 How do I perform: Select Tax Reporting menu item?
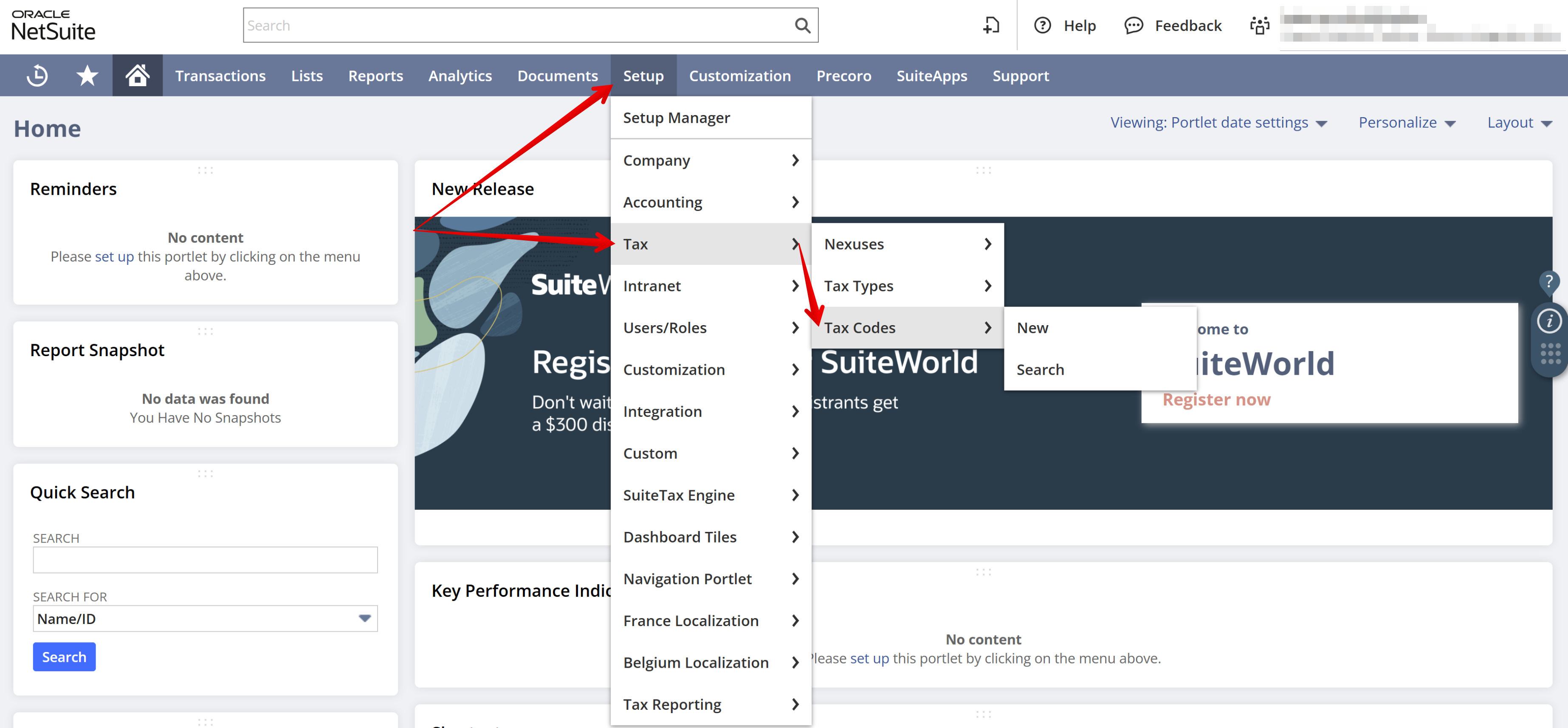click(x=711, y=705)
